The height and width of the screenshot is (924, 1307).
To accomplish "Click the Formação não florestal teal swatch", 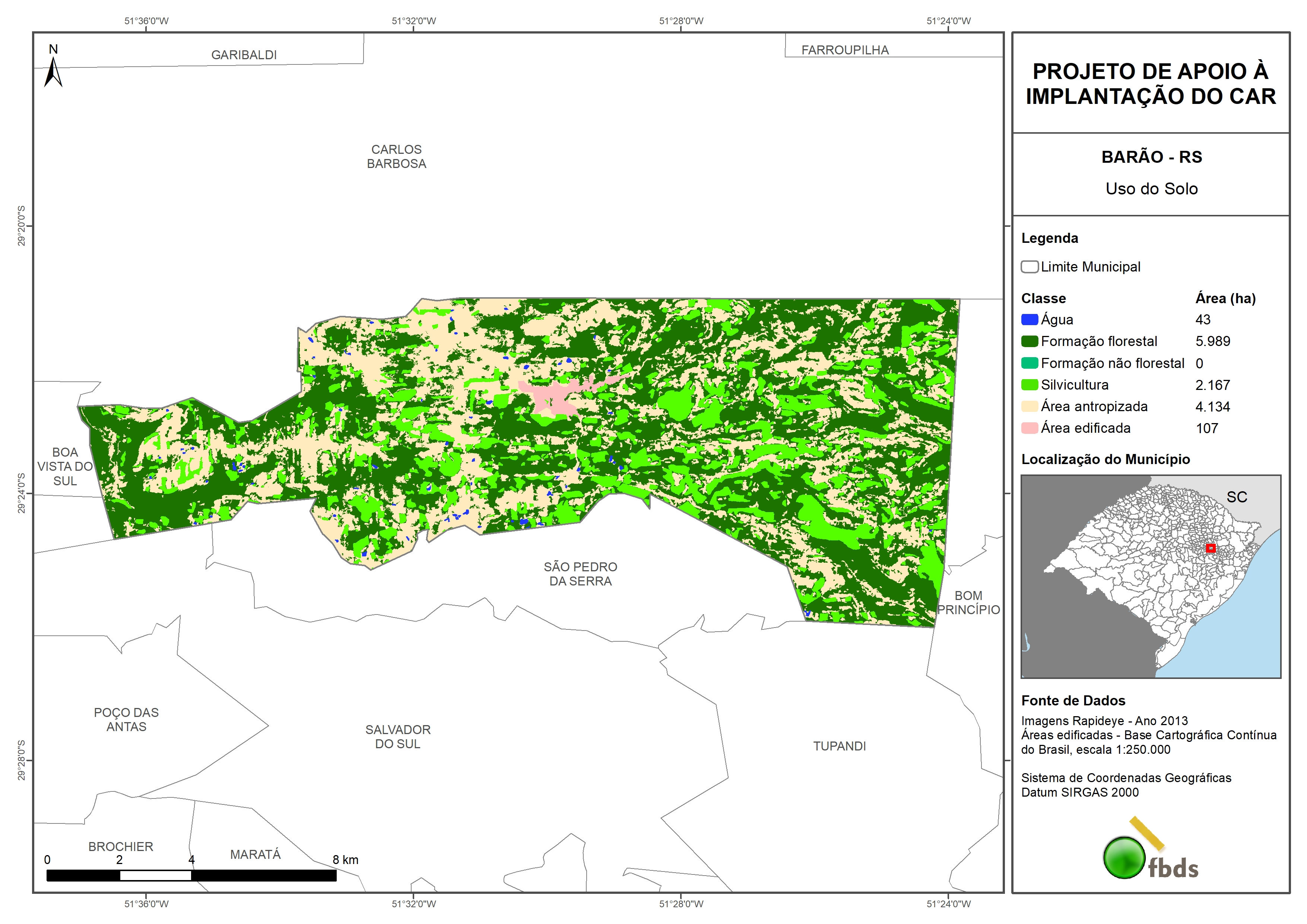I will [x=1029, y=363].
